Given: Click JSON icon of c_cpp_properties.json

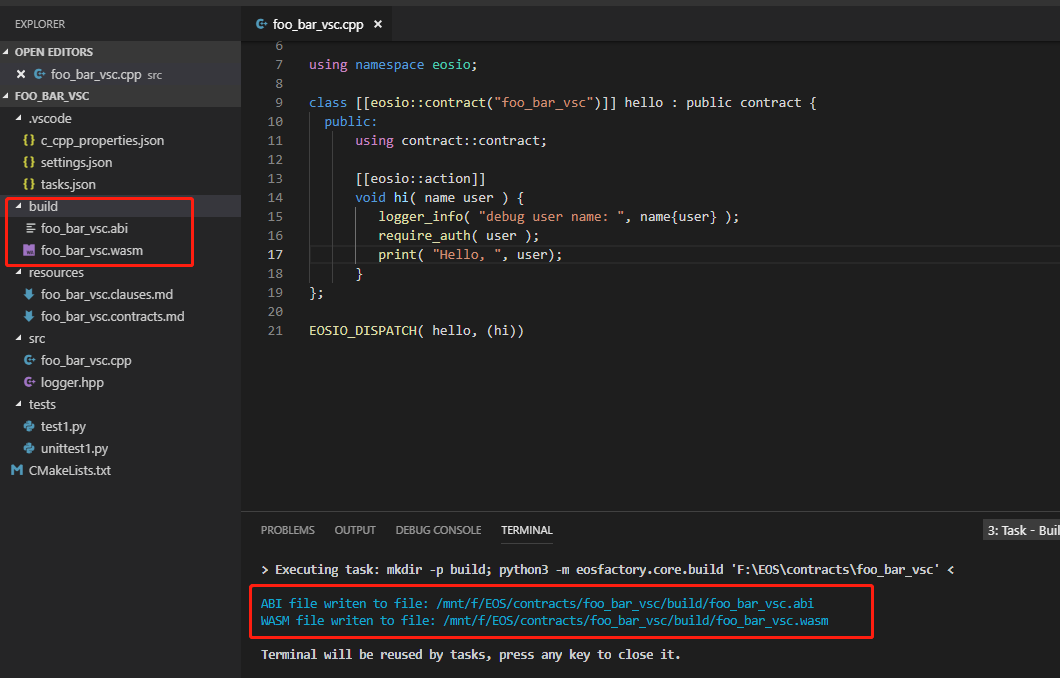Looking at the screenshot, I should point(29,140).
